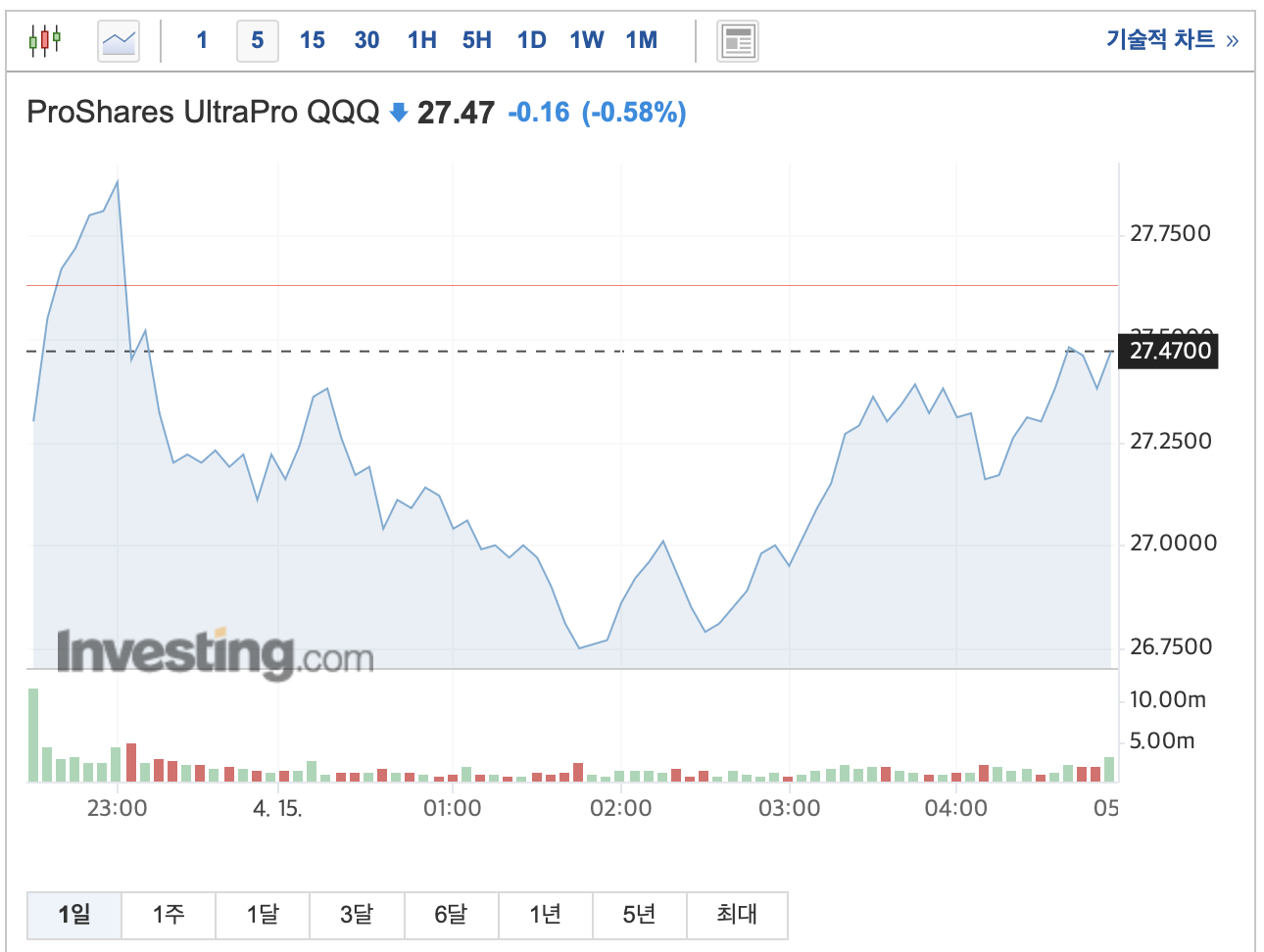Open the 기술적 차트 link

pos(1172,39)
